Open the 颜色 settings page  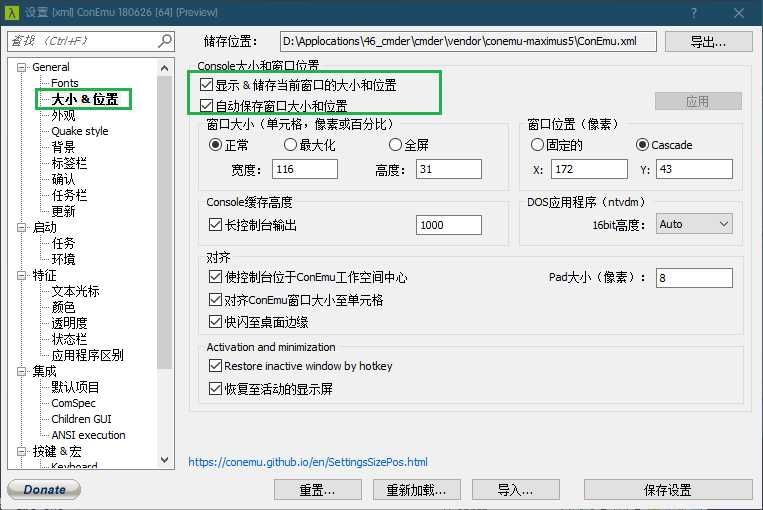pos(63,307)
